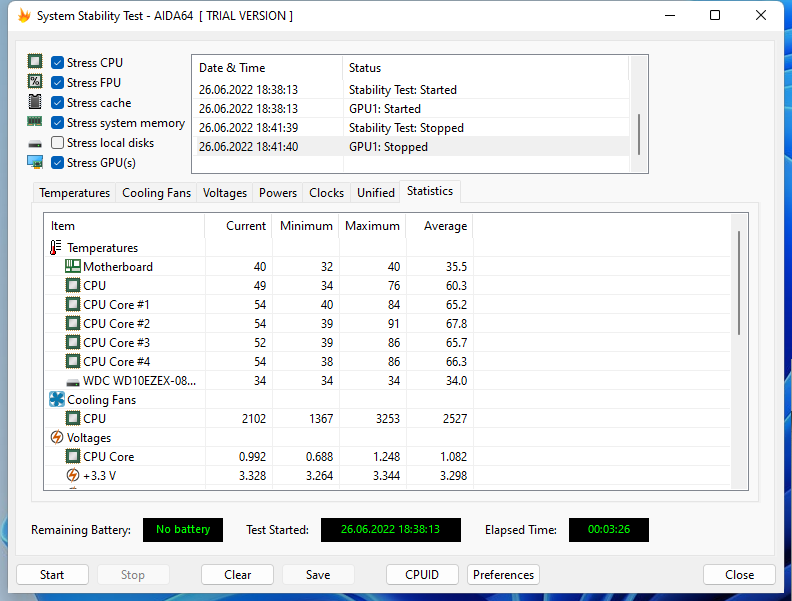Image resolution: width=792 pixels, height=601 pixels.
Task: Click the Item column header
Action: click(124, 226)
